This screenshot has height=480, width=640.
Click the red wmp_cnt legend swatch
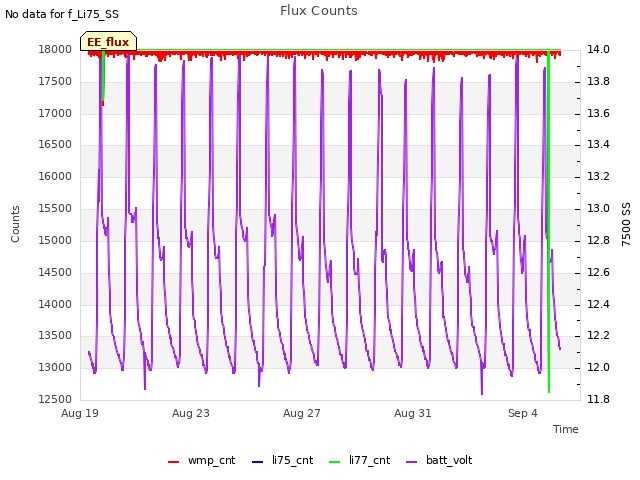(x=173, y=462)
